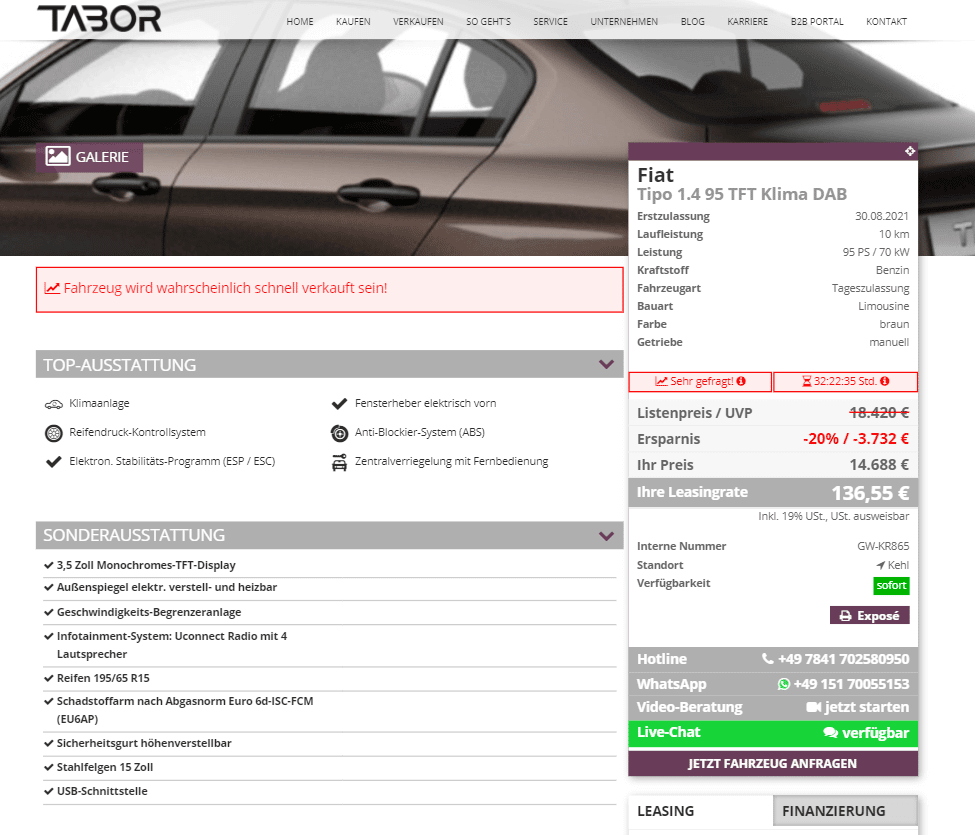Click the video camera icon for Video-Beratung
The width and height of the screenshot is (975, 835).
point(814,707)
